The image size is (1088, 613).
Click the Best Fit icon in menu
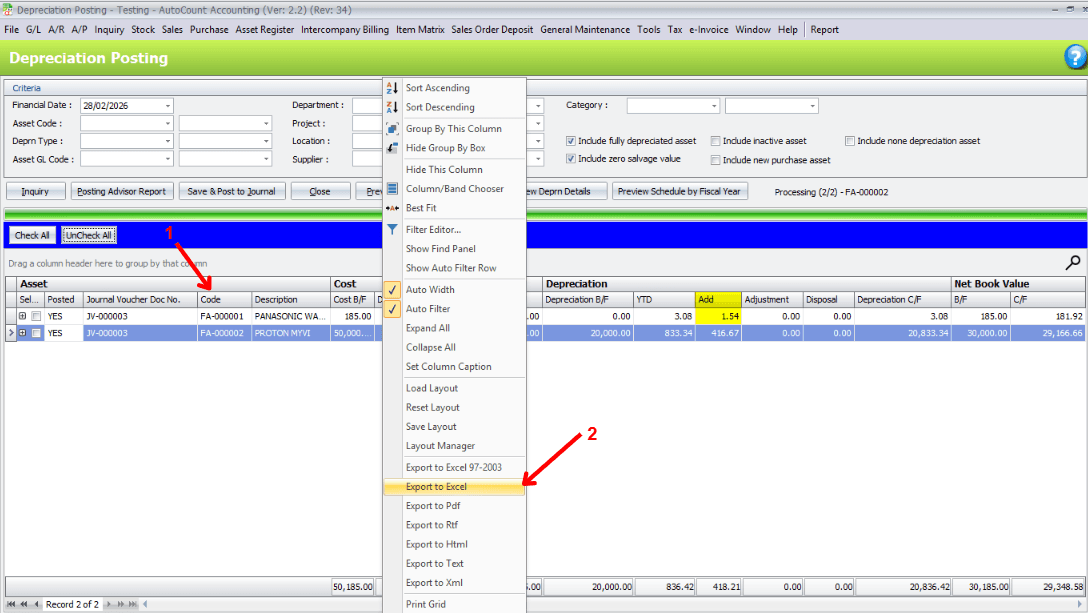392,208
